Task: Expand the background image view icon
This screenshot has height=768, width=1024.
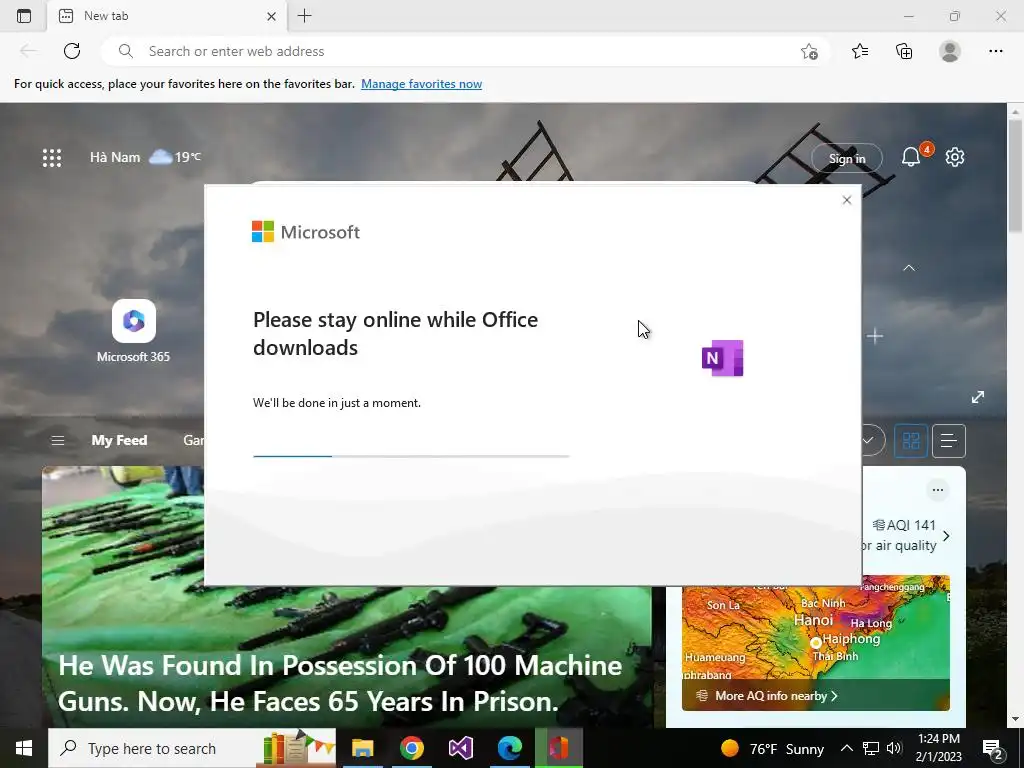Action: tap(978, 397)
